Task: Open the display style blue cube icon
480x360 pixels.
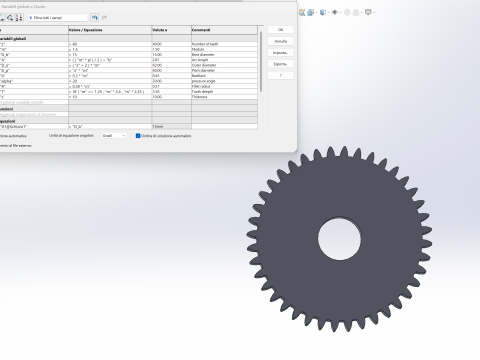Action: coord(322,13)
